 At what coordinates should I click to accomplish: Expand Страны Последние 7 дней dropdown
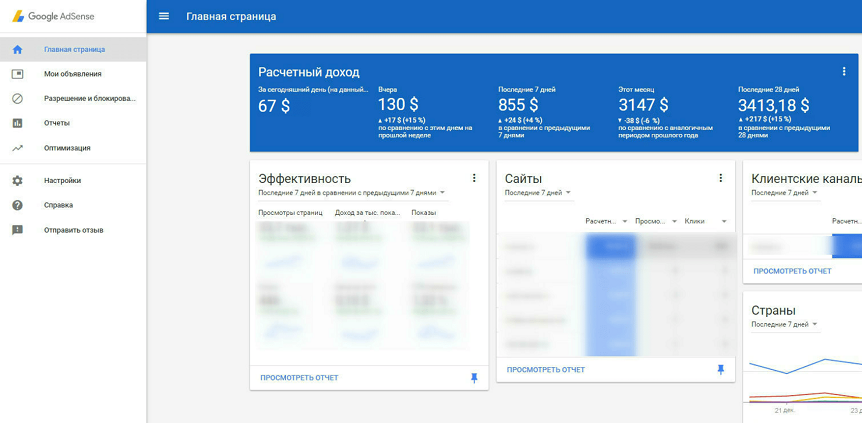coord(784,325)
